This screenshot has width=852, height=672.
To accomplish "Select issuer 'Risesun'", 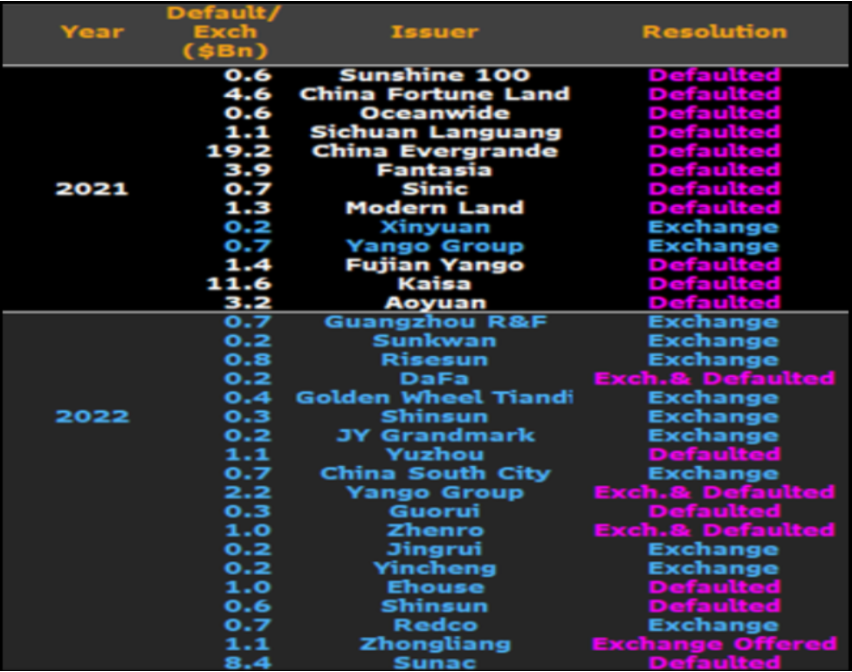I will [x=434, y=360].
